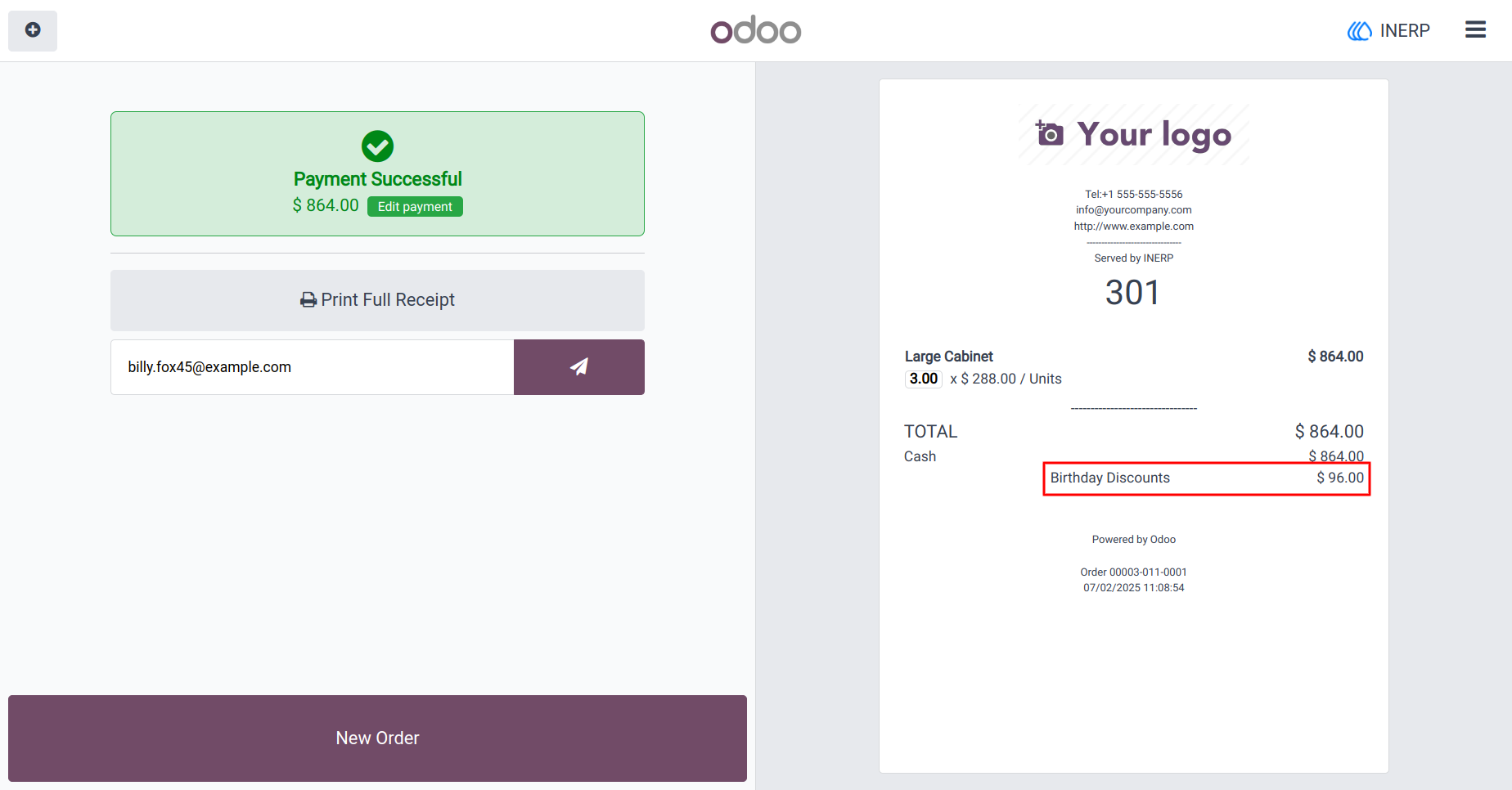Screen dimensions: 1512x790
Task: Click the Odoo logo in the header
Action: [755, 30]
